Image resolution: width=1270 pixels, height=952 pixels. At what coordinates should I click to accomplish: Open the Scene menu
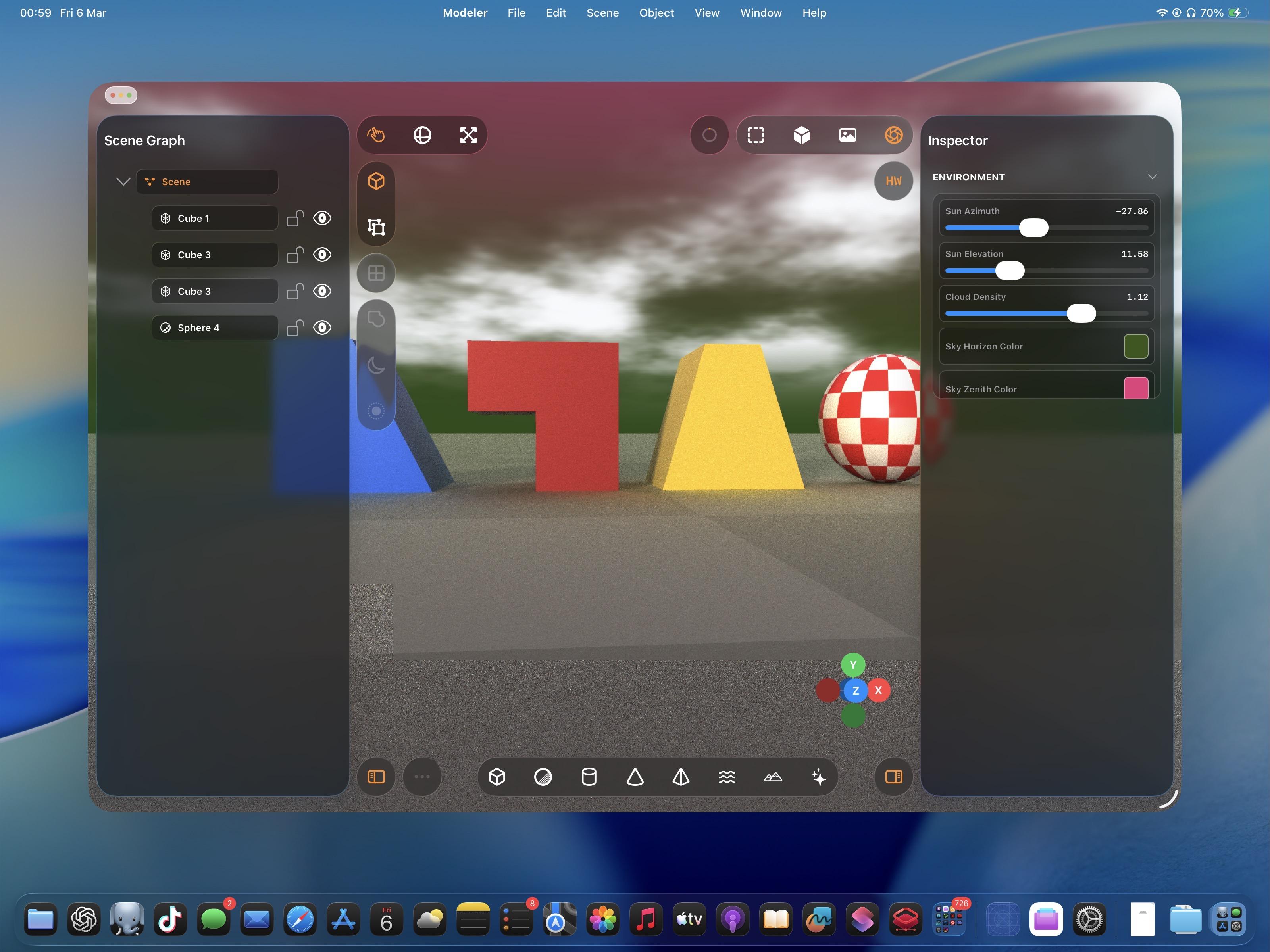(x=602, y=13)
